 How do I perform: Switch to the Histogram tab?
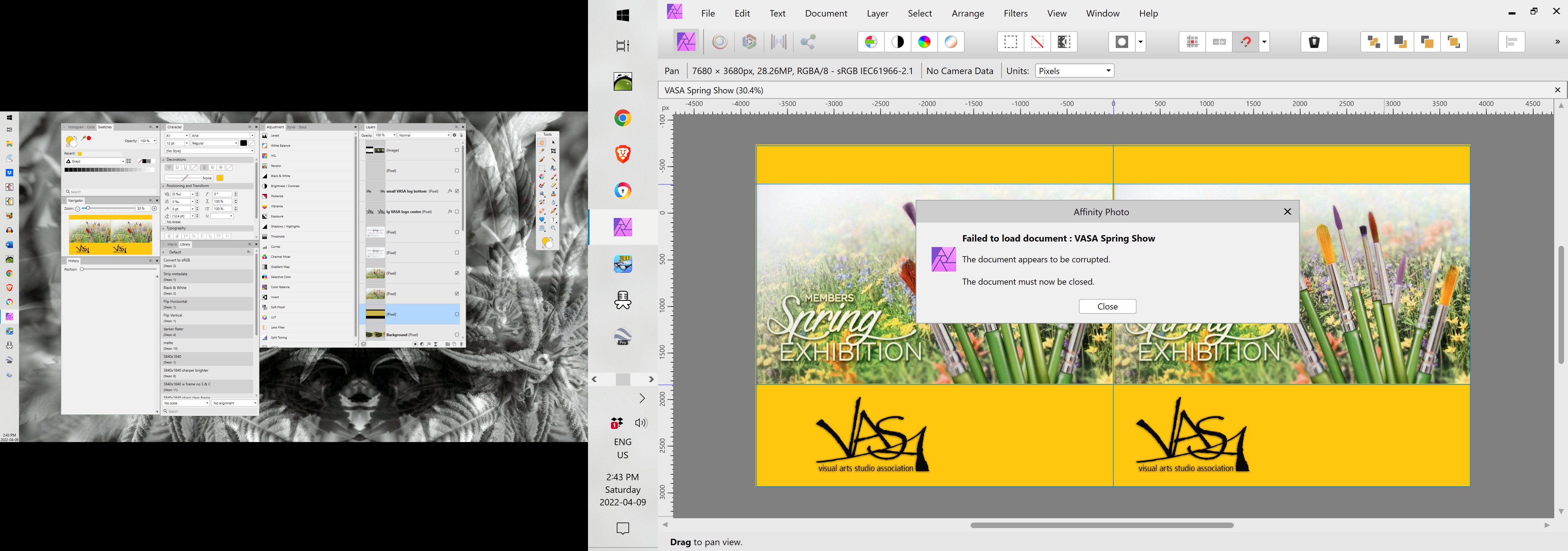(x=76, y=127)
